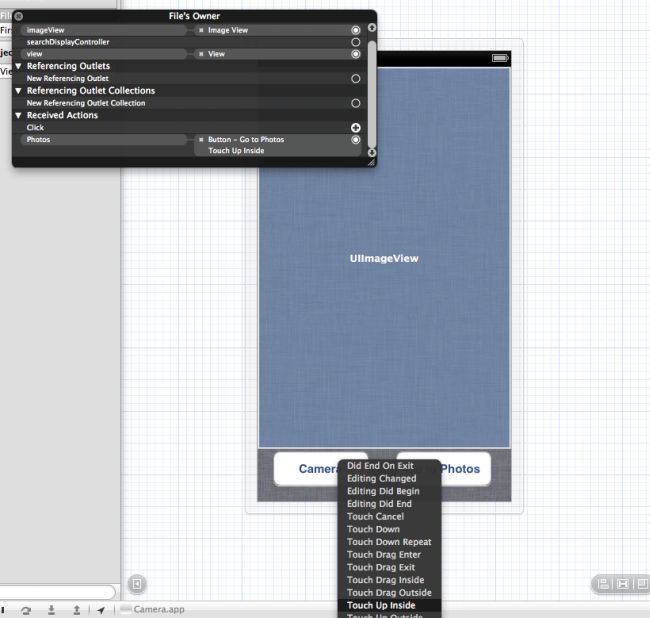Click the filter search field at bottom left
The image size is (650, 618).
(57, 591)
